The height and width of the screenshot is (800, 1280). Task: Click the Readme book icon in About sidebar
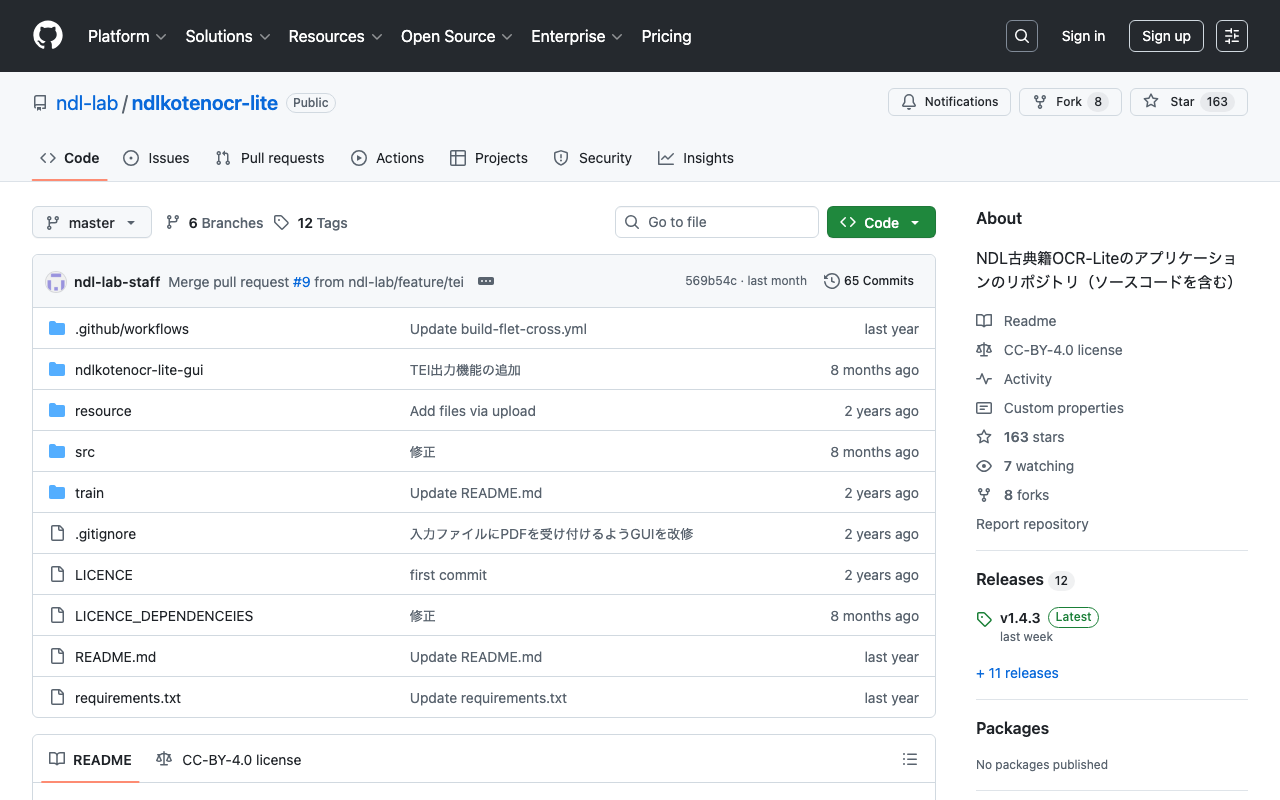[x=985, y=320]
